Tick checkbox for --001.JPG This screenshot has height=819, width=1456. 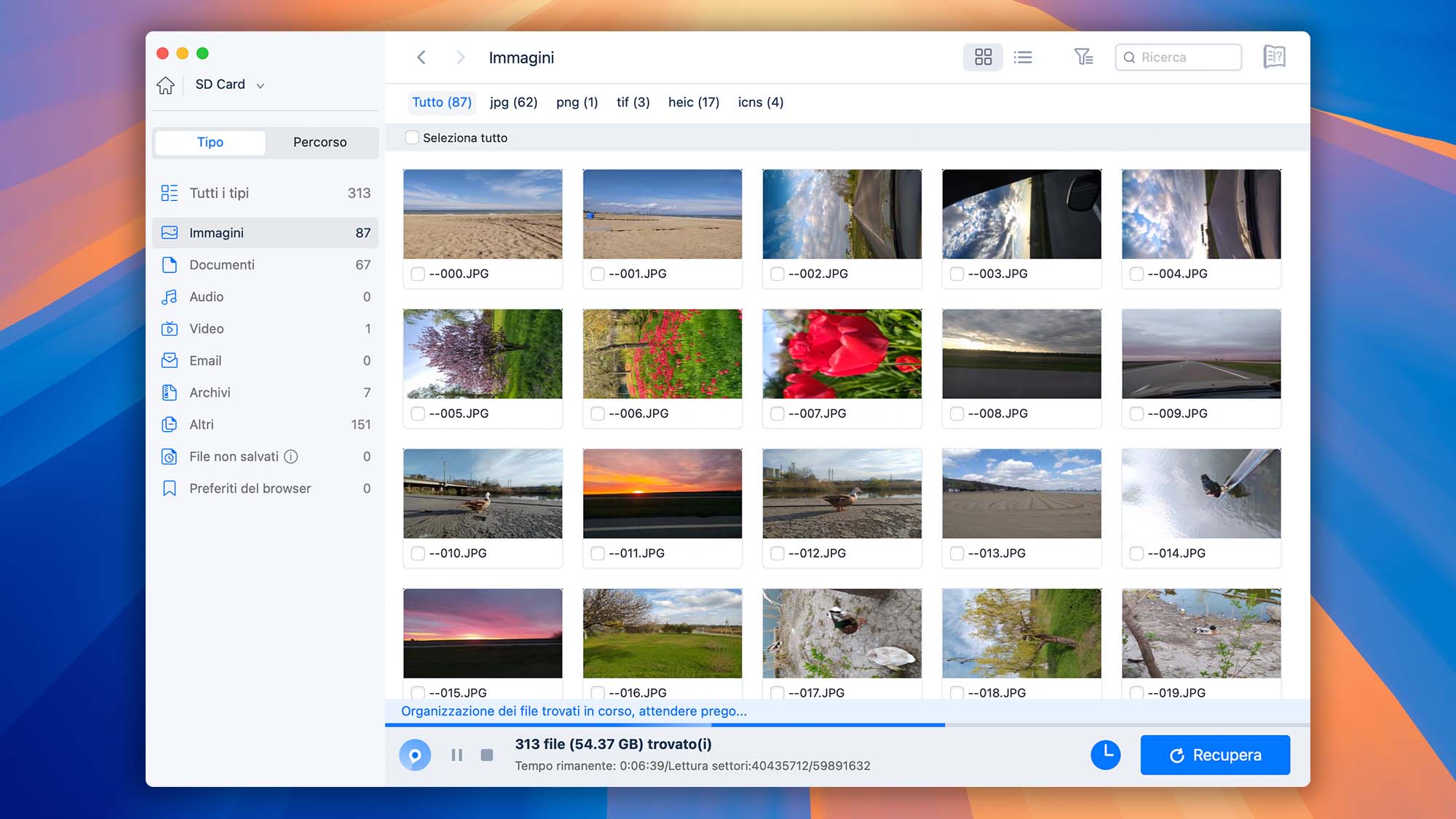(x=598, y=274)
